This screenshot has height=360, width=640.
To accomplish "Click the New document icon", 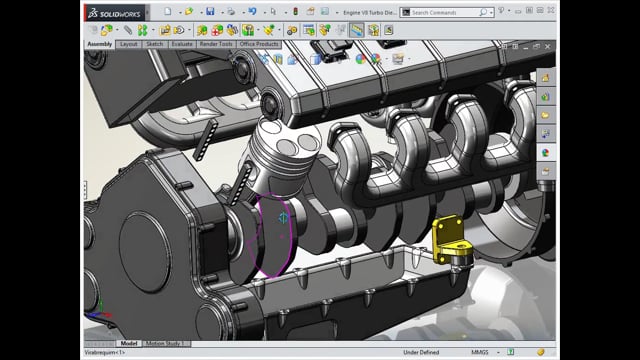I will tap(168, 11).
